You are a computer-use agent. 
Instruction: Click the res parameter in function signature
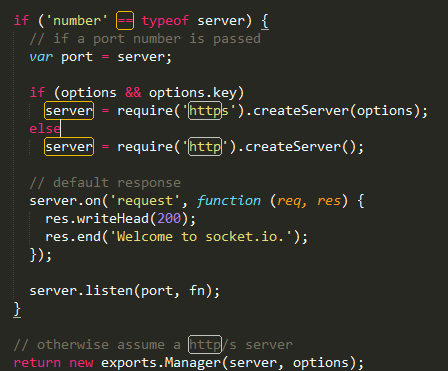click(x=329, y=201)
